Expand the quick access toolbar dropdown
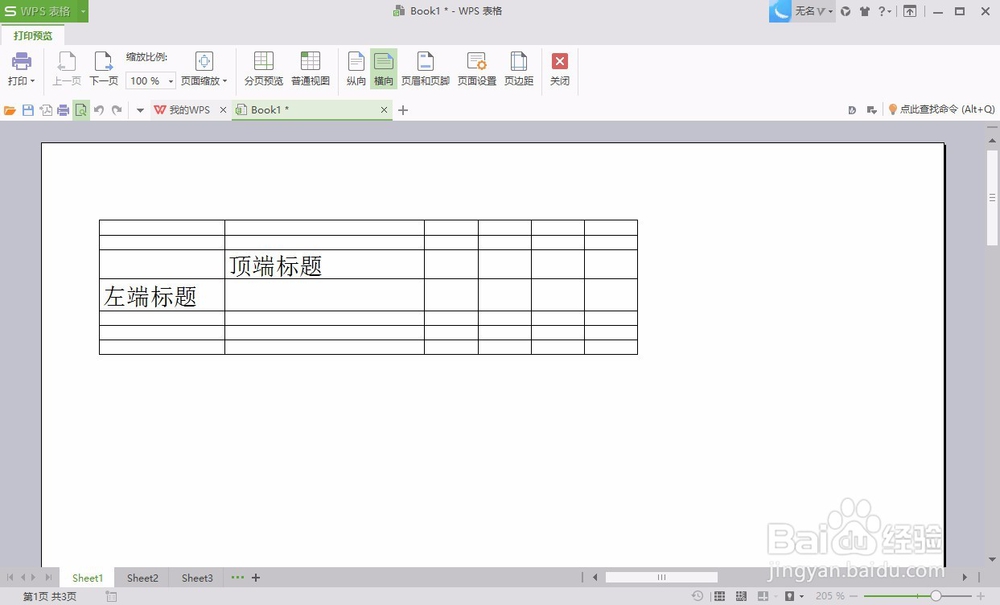 click(140, 110)
